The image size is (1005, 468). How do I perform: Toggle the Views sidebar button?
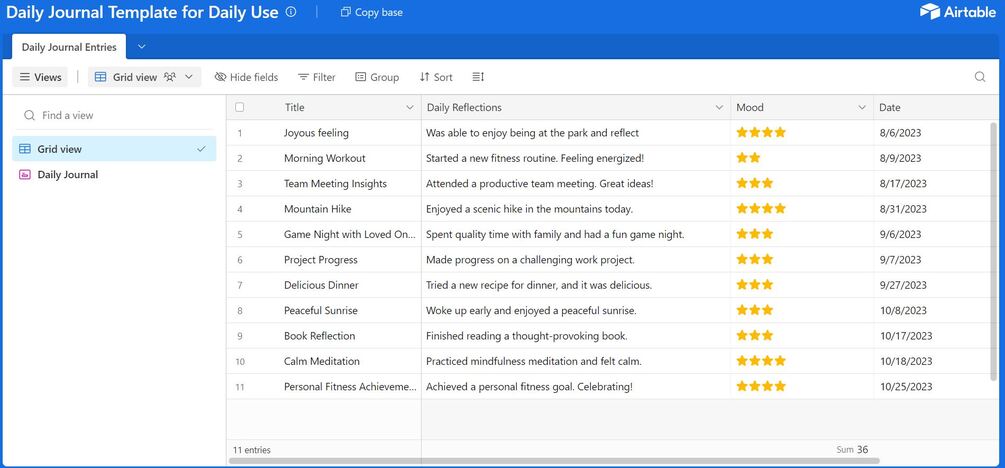pos(40,77)
